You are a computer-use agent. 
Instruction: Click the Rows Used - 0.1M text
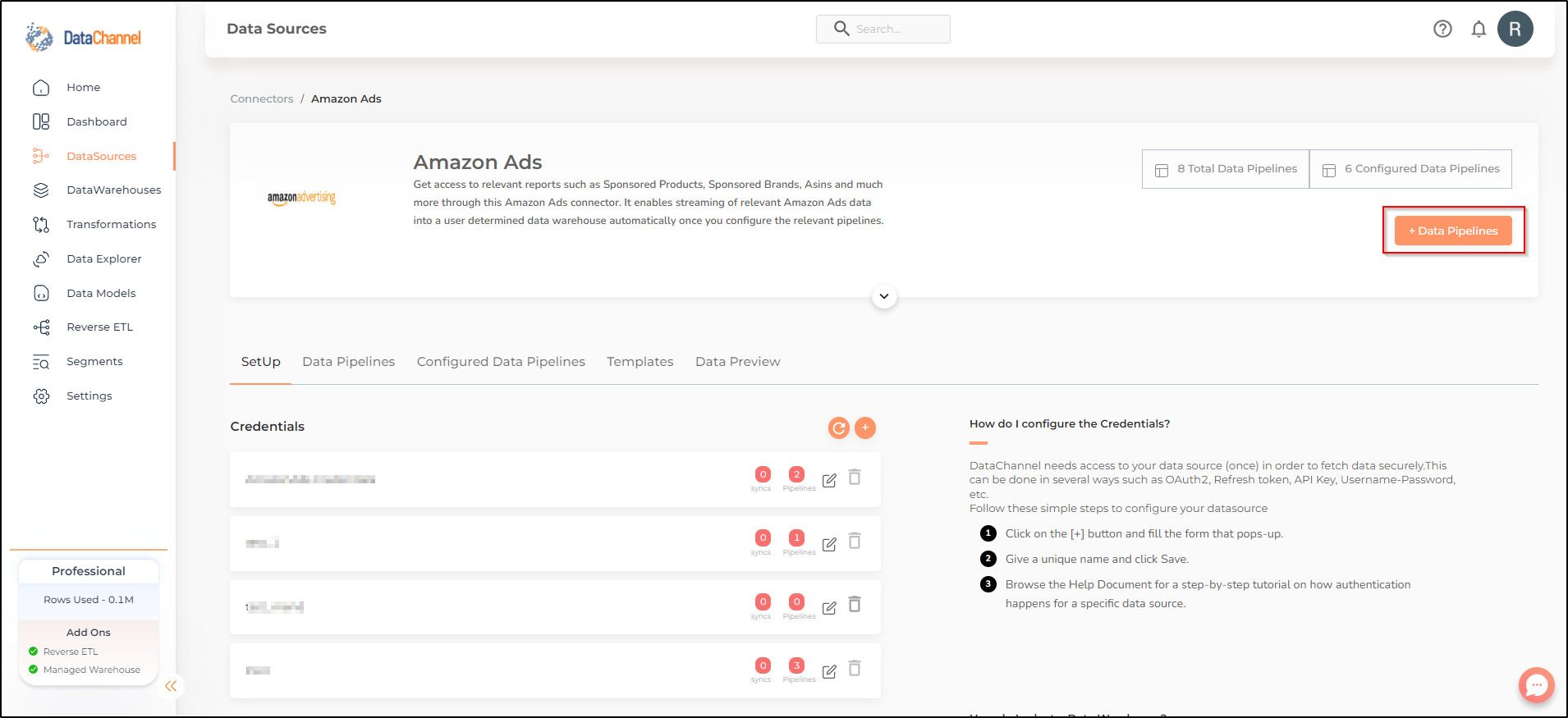89,600
